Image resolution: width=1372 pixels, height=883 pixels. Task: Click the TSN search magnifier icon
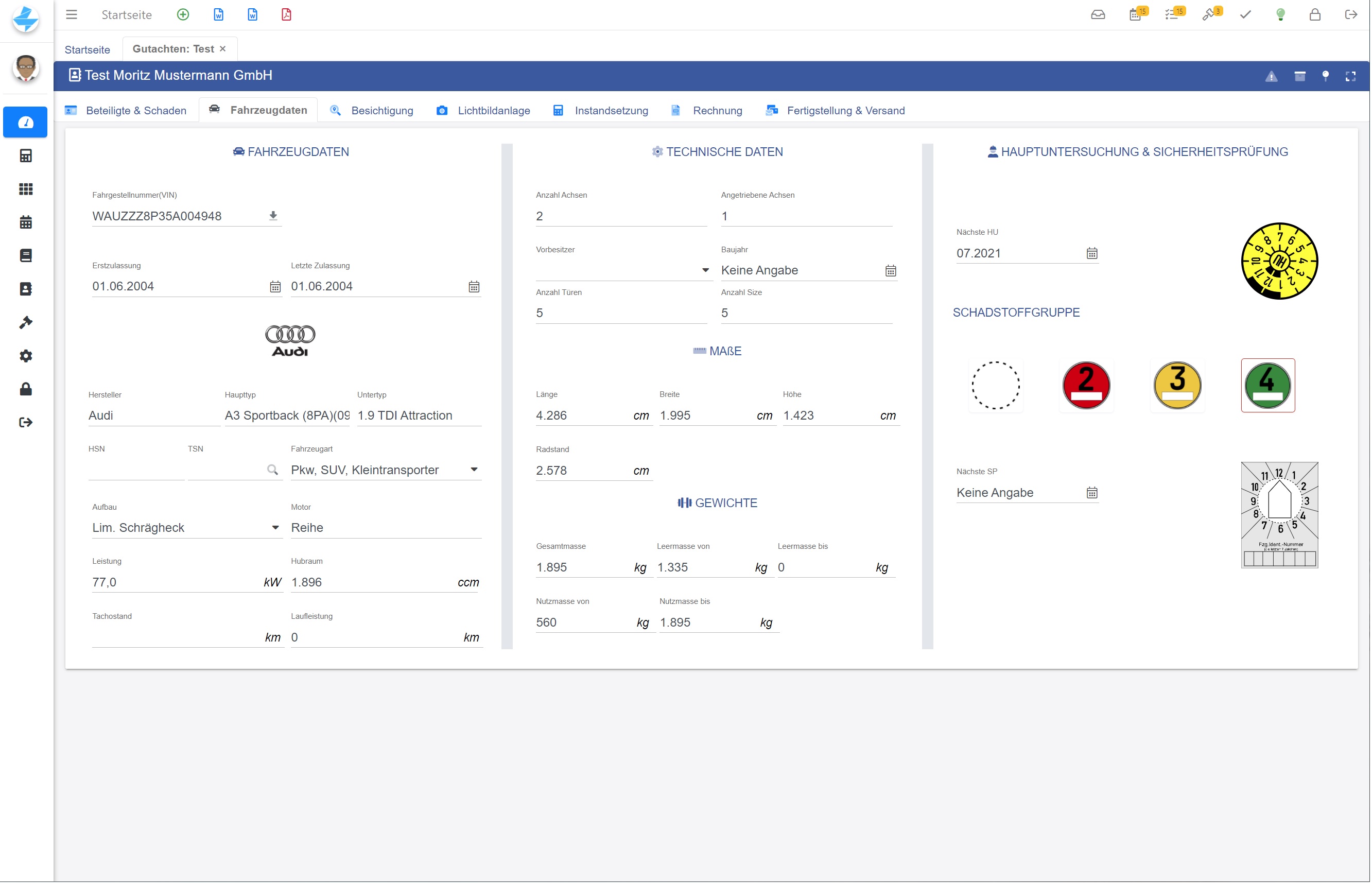[x=272, y=470]
